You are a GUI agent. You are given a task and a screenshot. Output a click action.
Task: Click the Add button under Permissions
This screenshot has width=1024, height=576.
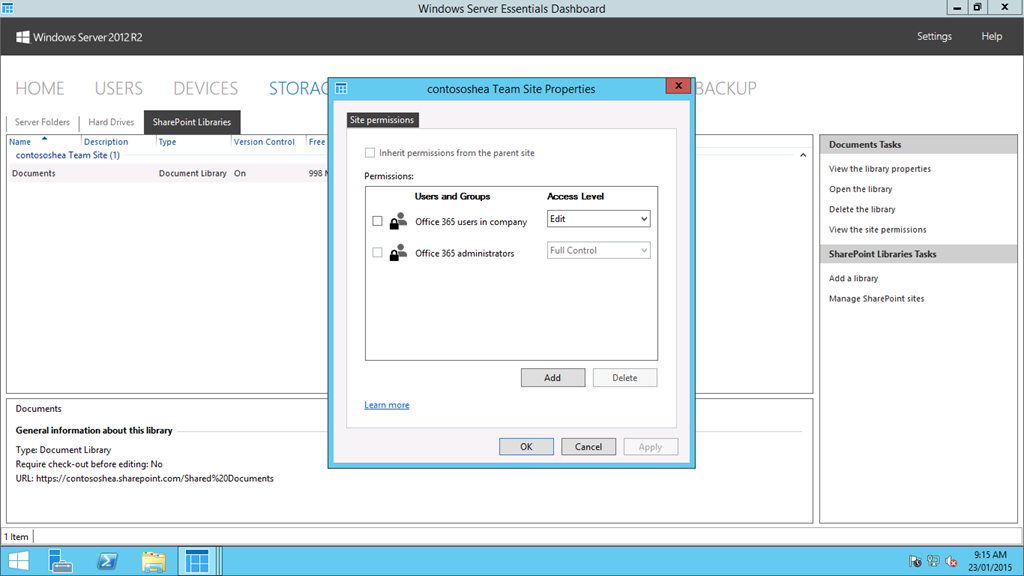[552, 378]
